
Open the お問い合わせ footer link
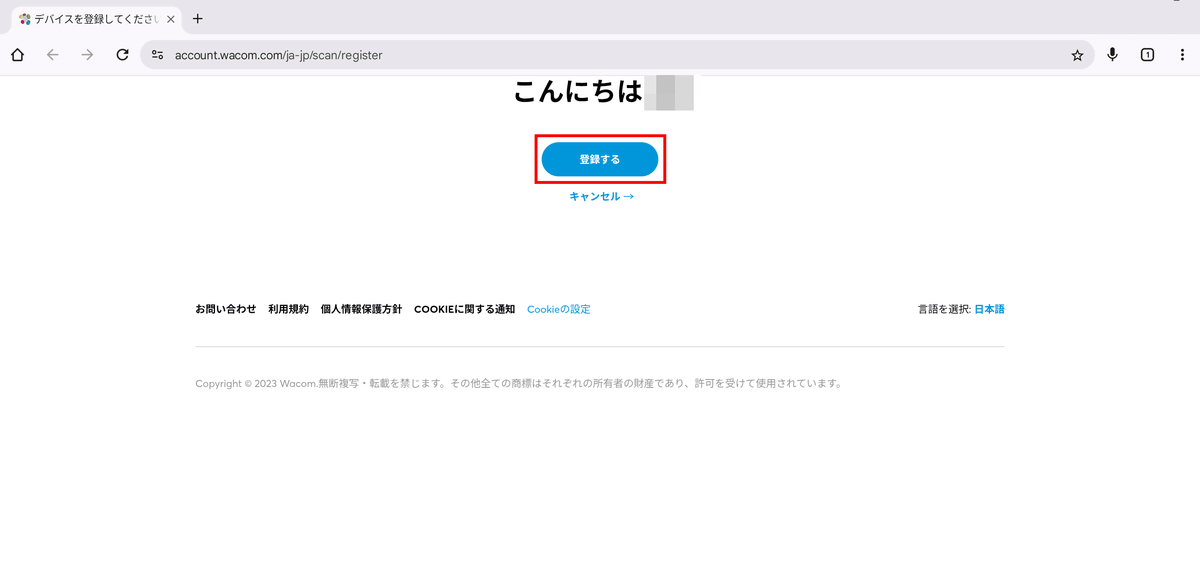tap(225, 310)
